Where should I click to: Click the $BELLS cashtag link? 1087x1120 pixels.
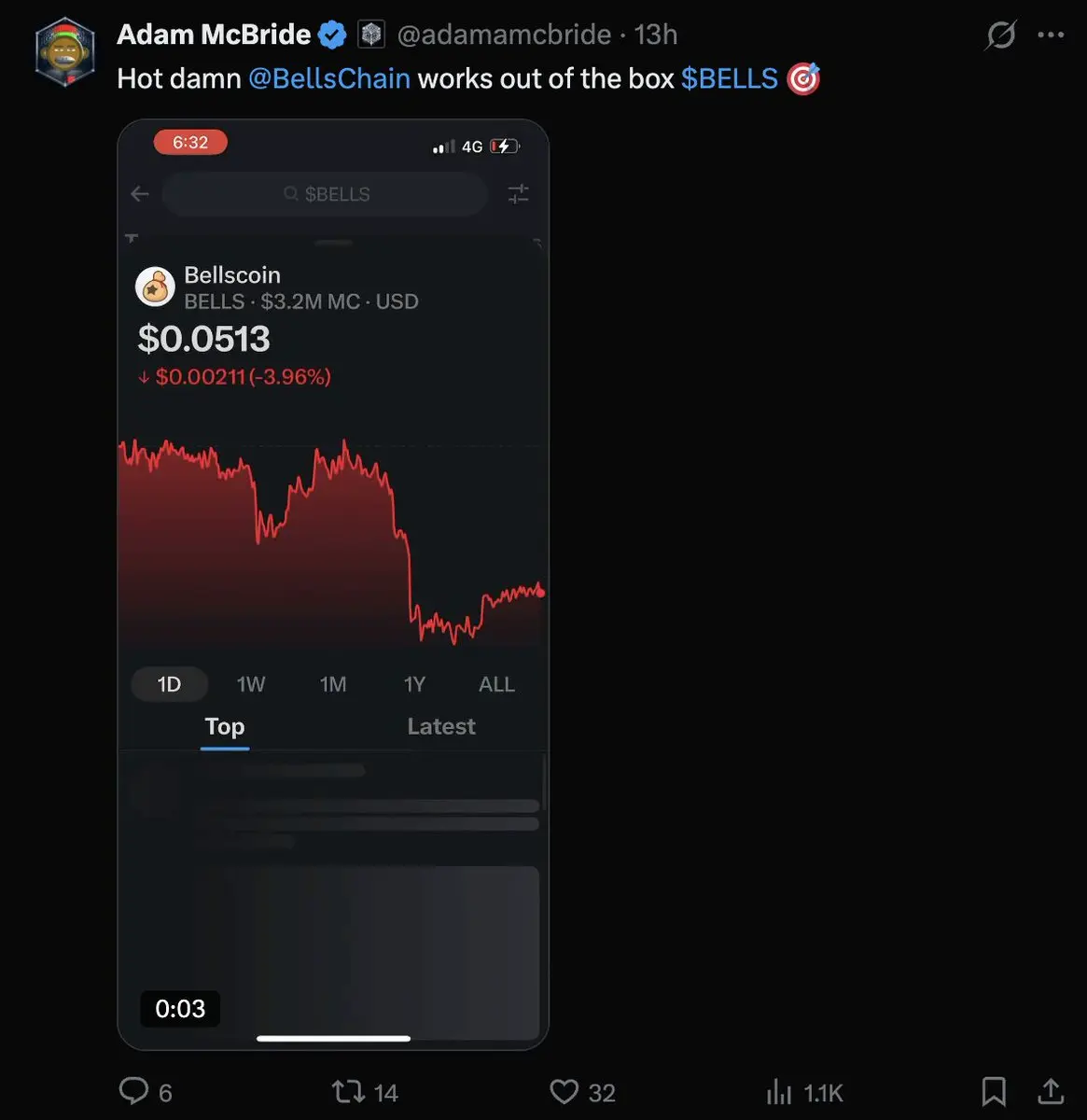[x=729, y=78]
